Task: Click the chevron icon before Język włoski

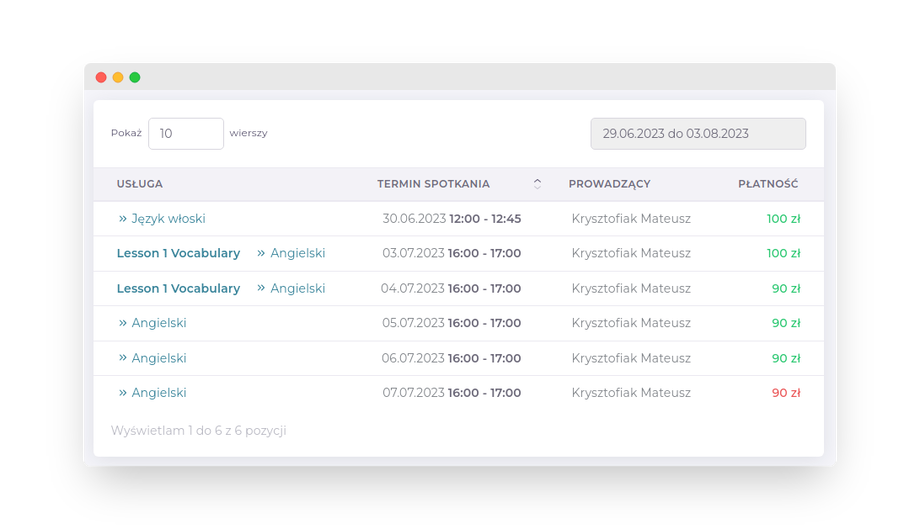Action: click(x=123, y=218)
